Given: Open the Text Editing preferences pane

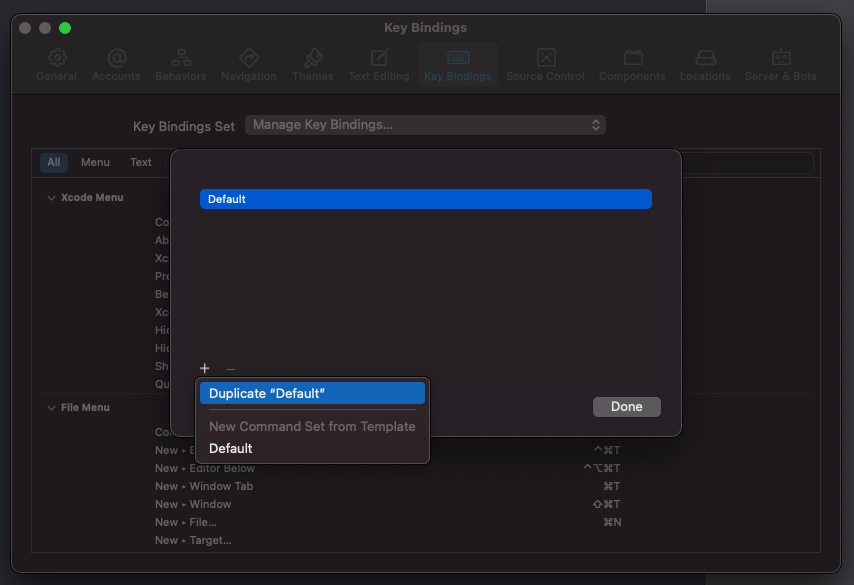Looking at the screenshot, I should (x=379, y=65).
